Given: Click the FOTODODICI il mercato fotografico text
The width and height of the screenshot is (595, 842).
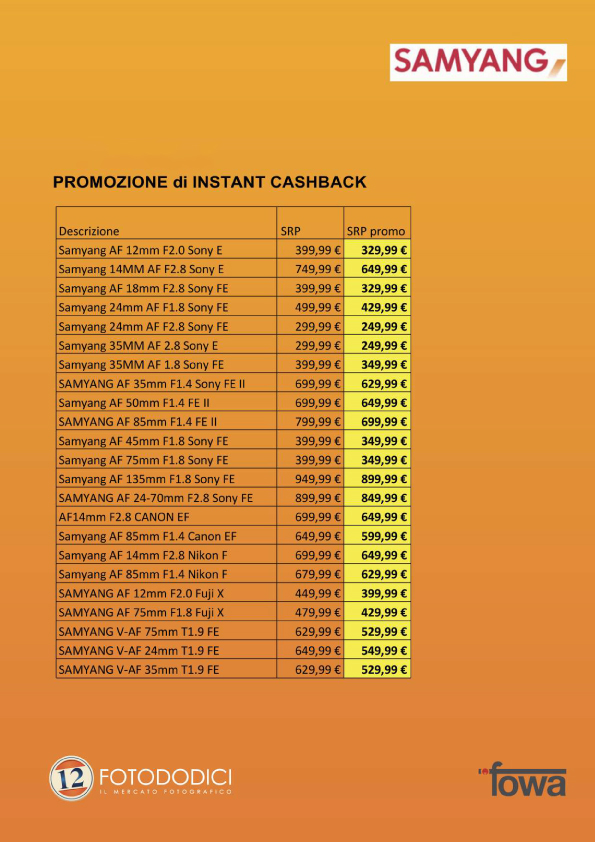Looking at the screenshot, I should [165, 781].
